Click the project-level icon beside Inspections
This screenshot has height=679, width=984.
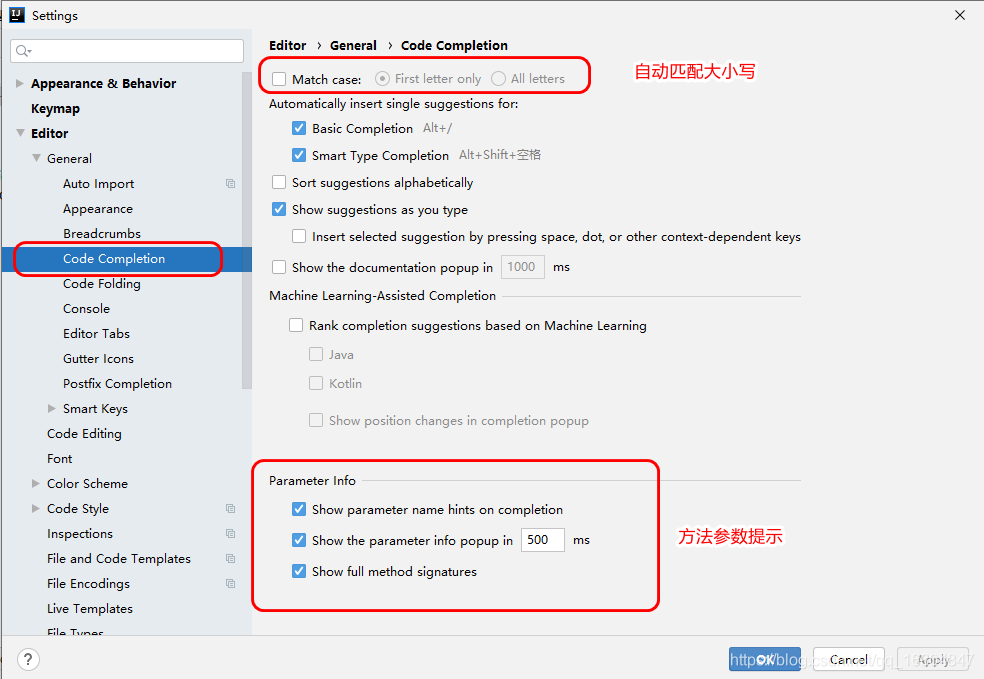click(230, 533)
